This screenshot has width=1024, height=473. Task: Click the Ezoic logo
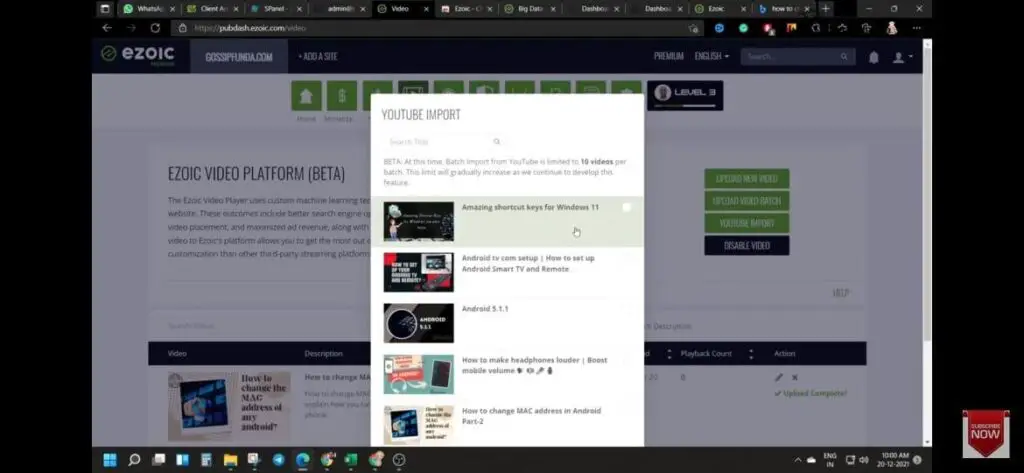[x=138, y=55]
